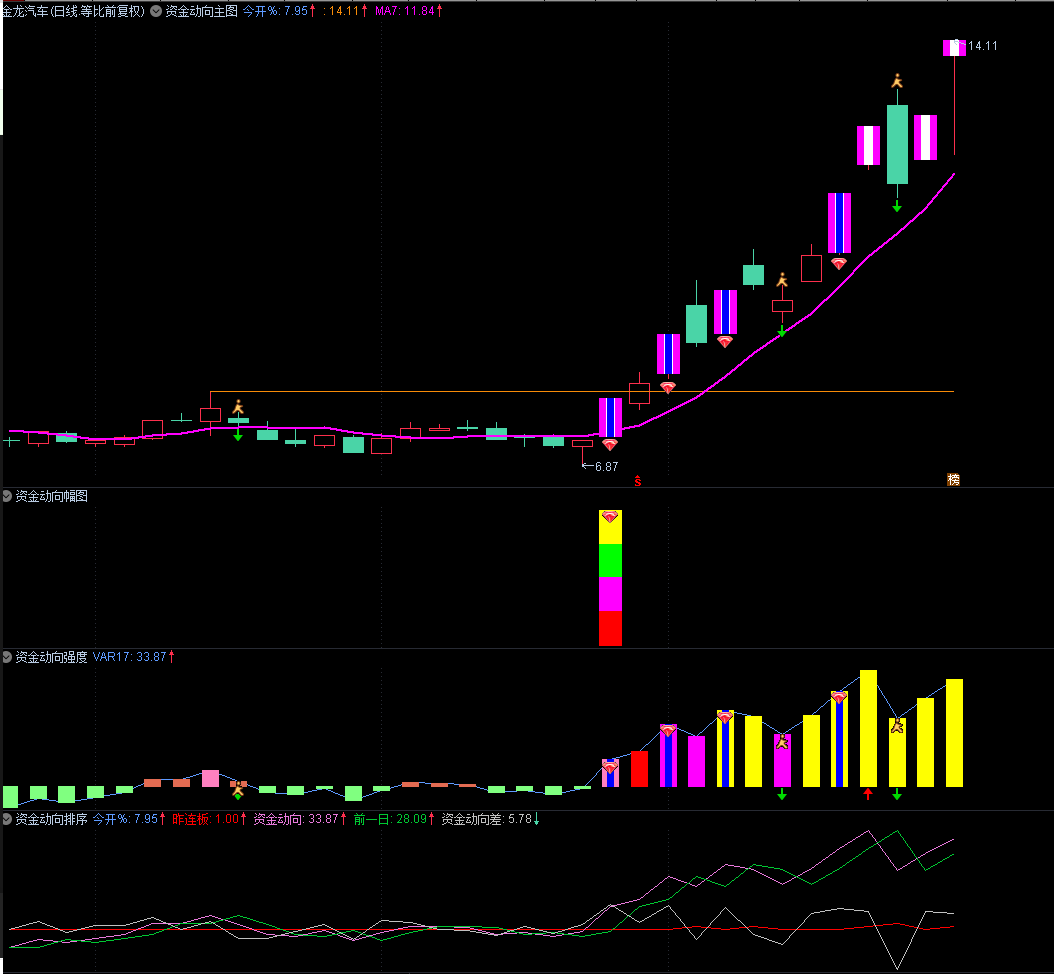Click the running-man signal left of the horizontal line
This screenshot has height=974, width=1054.
tap(238, 407)
